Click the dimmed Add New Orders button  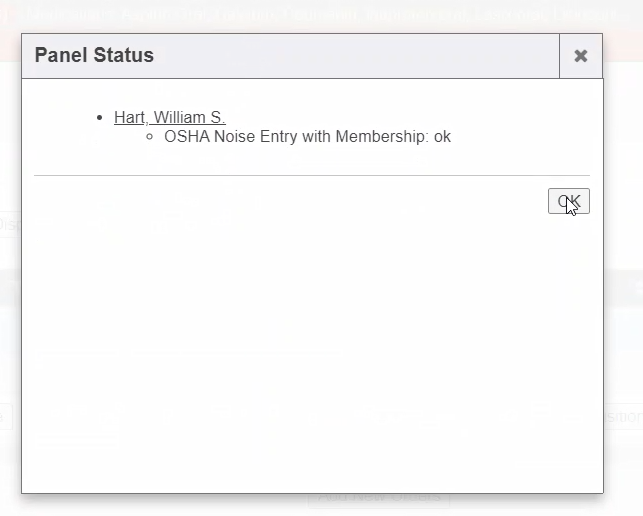tap(380, 499)
